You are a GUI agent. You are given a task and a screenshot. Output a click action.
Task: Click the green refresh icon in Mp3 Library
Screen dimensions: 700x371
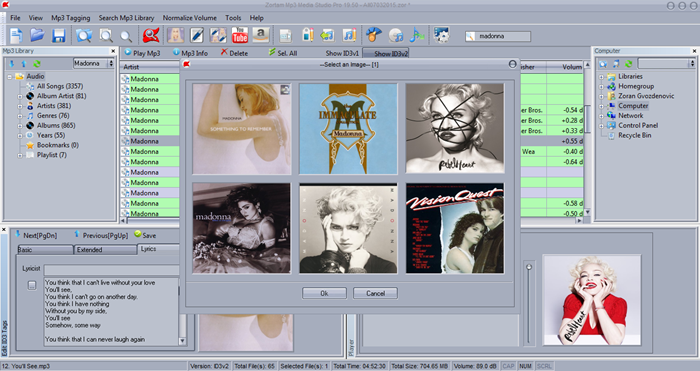click(x=37, y=64)
